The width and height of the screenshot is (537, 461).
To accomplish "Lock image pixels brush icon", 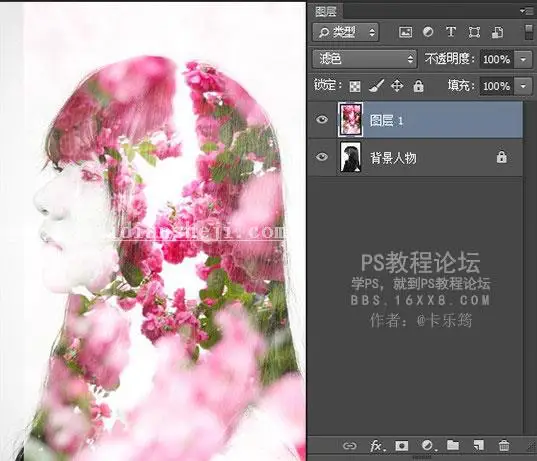I will [x=376, y=86].
